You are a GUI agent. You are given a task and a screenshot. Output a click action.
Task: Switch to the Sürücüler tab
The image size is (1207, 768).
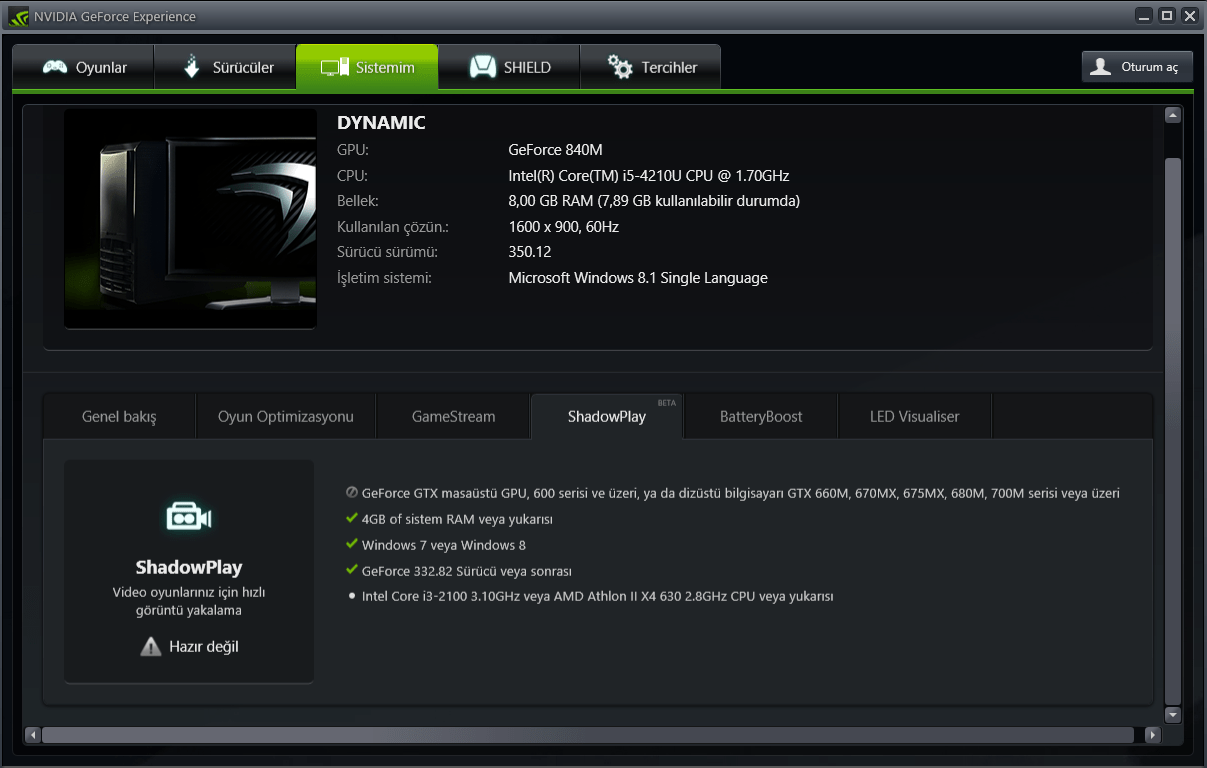pyautogui.click(x=226, y=67)
